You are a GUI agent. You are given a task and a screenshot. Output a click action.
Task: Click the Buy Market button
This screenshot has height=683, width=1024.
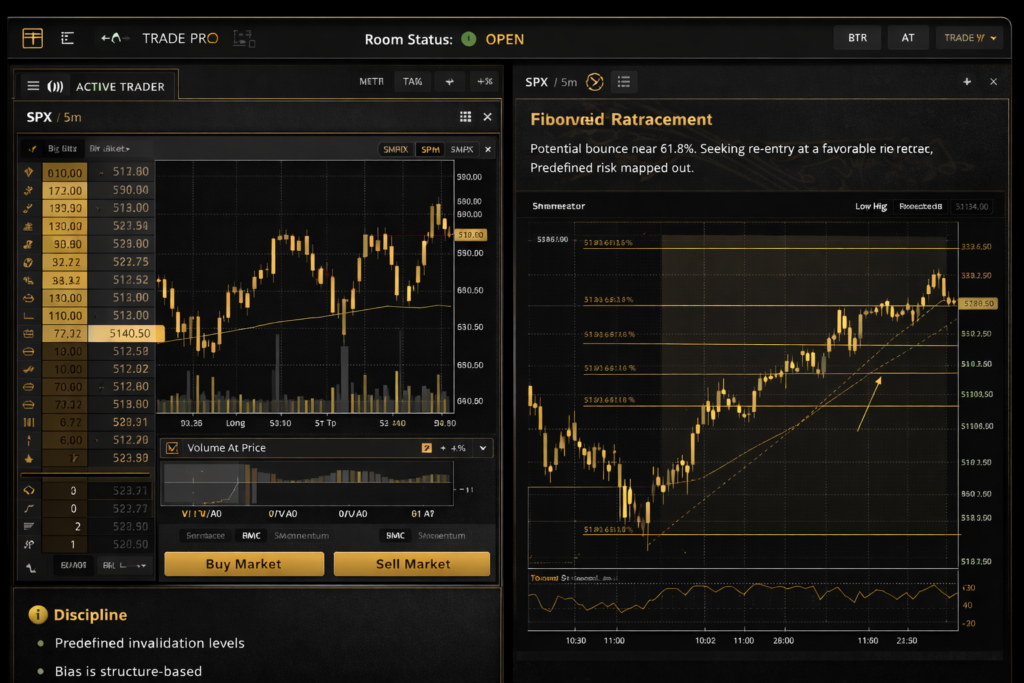(x=244, y=564)
